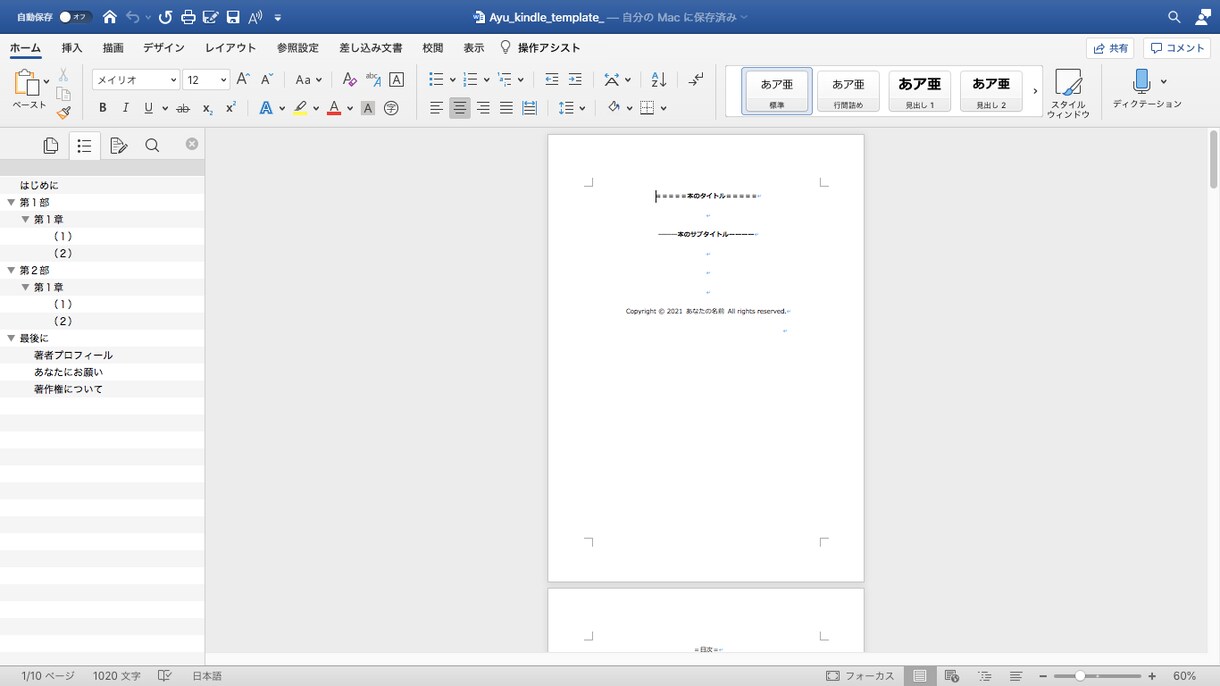Open the search magnifier in title bar
The width and height of the screenshot is (1220, 686).
1174,17
